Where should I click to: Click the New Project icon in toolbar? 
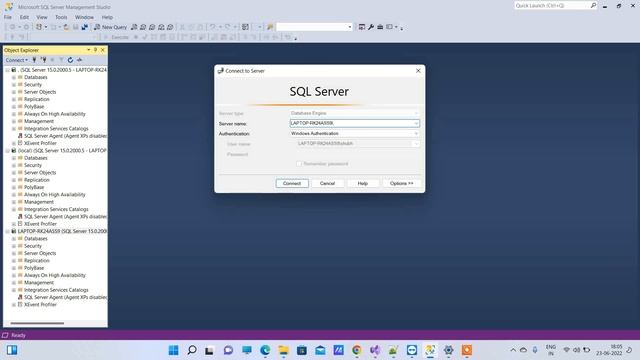(39, 27)
